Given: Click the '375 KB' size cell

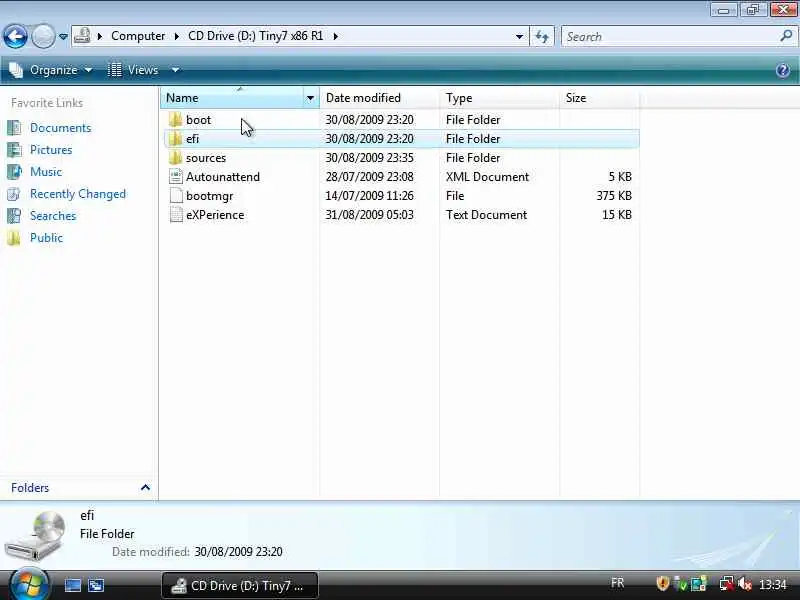Looking at the screenshot, I should coord(614,196).
